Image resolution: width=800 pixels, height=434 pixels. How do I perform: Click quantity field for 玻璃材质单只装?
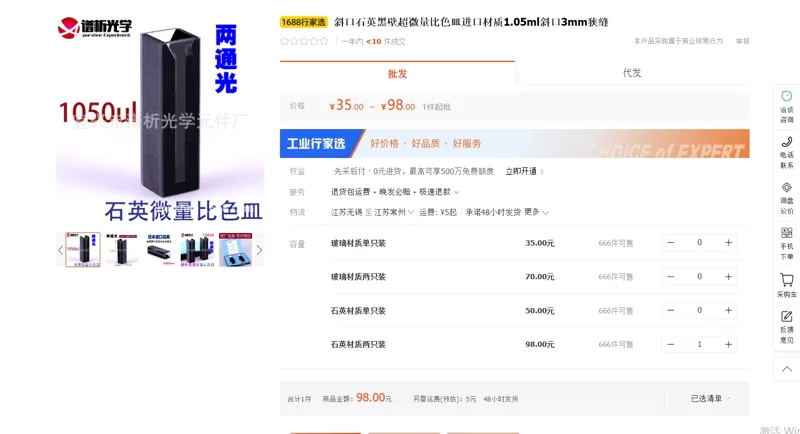699,243
